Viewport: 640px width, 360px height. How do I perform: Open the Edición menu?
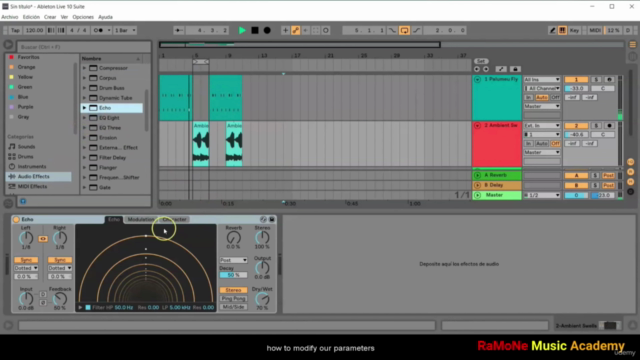(x=31, y=17)
